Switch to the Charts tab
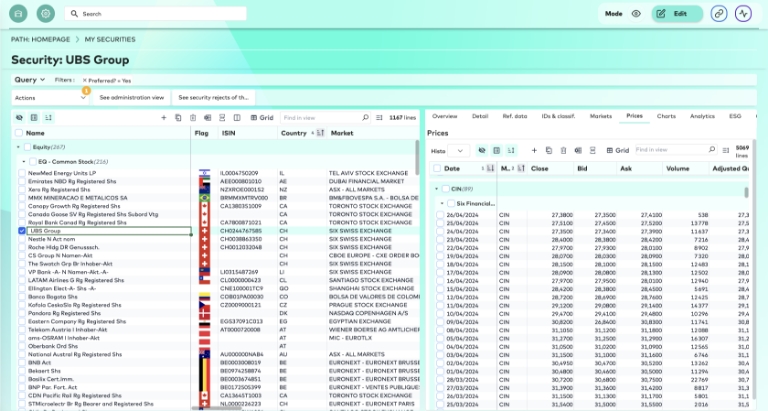This screenshot has height=411, width=768. (666, 116)
